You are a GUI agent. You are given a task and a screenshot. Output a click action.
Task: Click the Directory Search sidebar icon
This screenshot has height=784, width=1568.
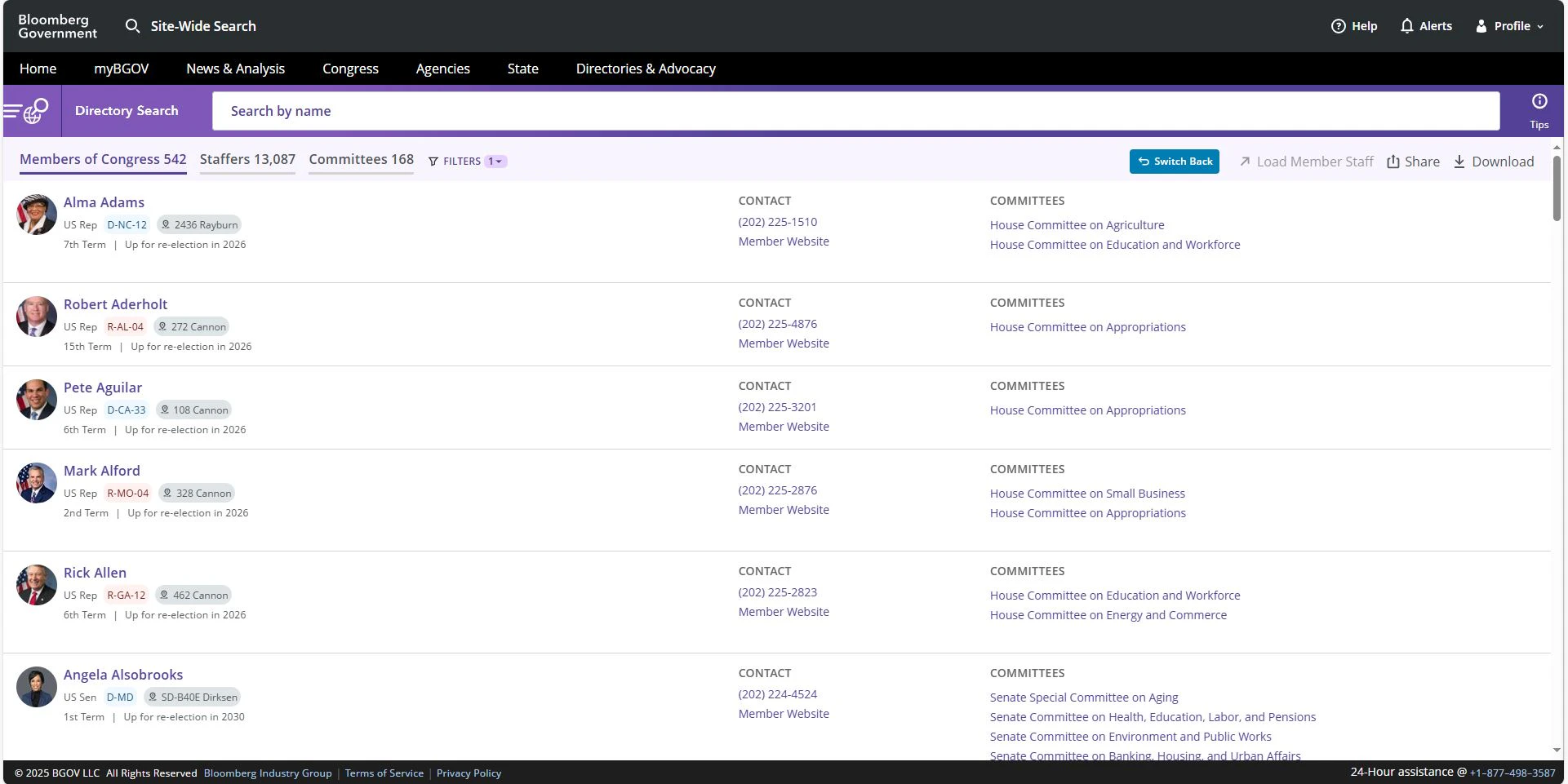27,111
